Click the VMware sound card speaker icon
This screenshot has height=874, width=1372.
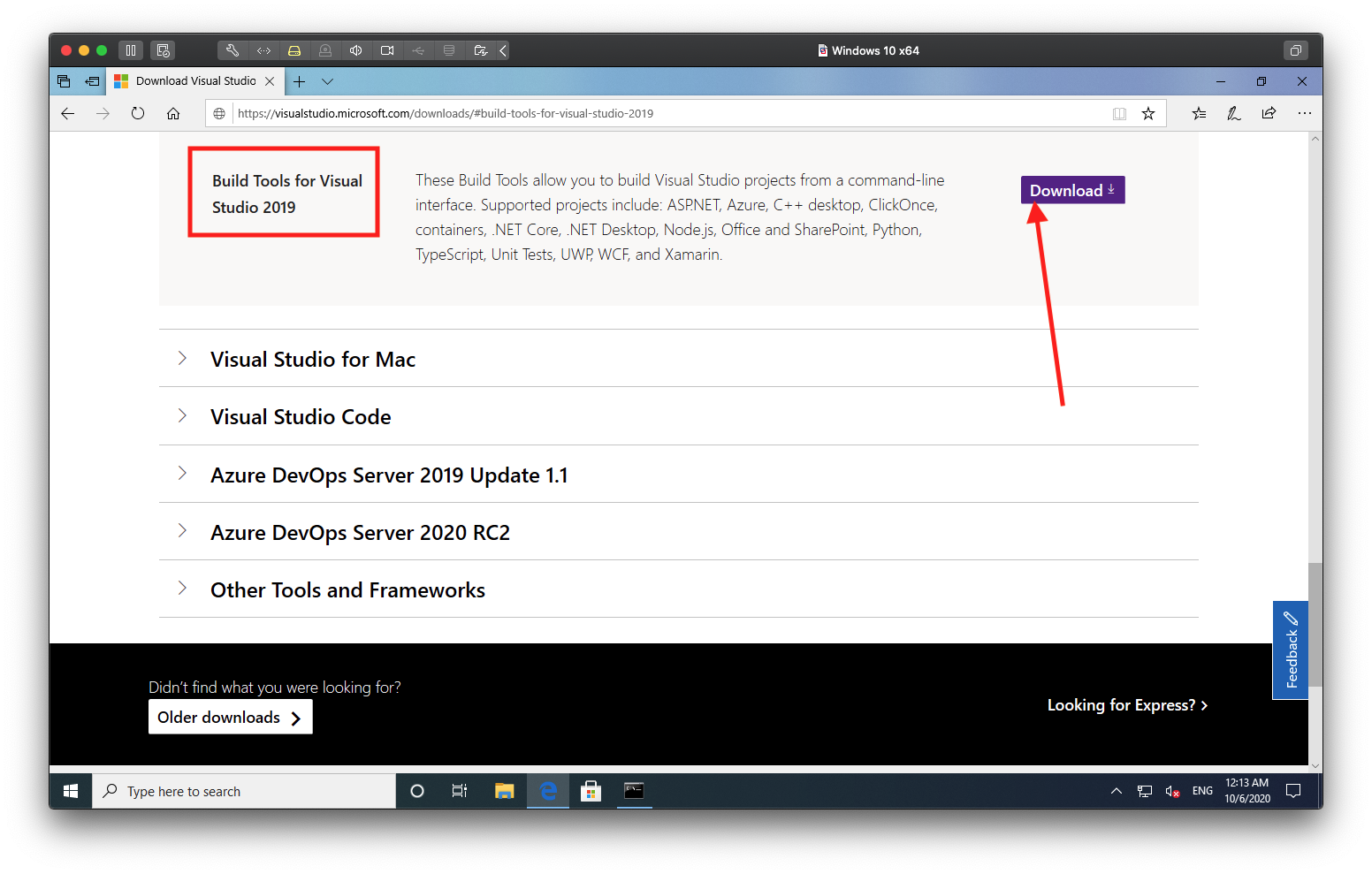(x=356, y=50)
